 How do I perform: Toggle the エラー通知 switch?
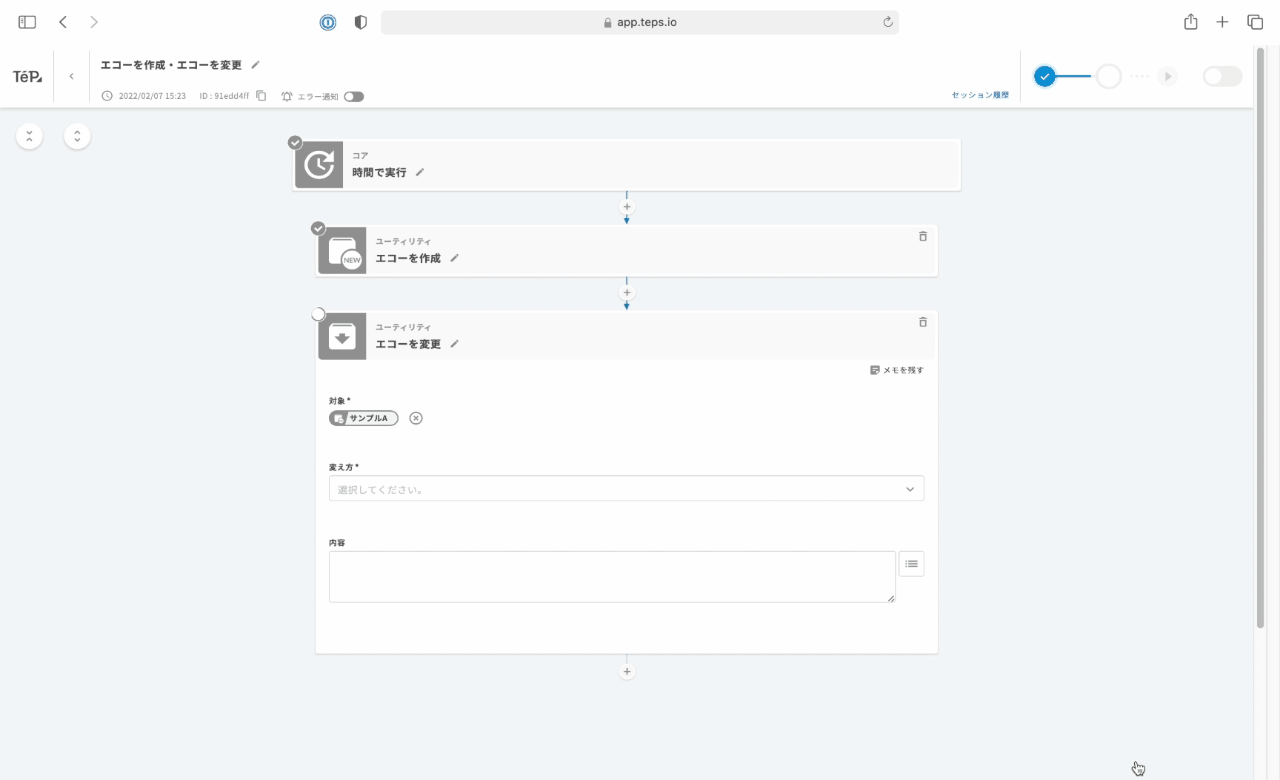(354, 97)
